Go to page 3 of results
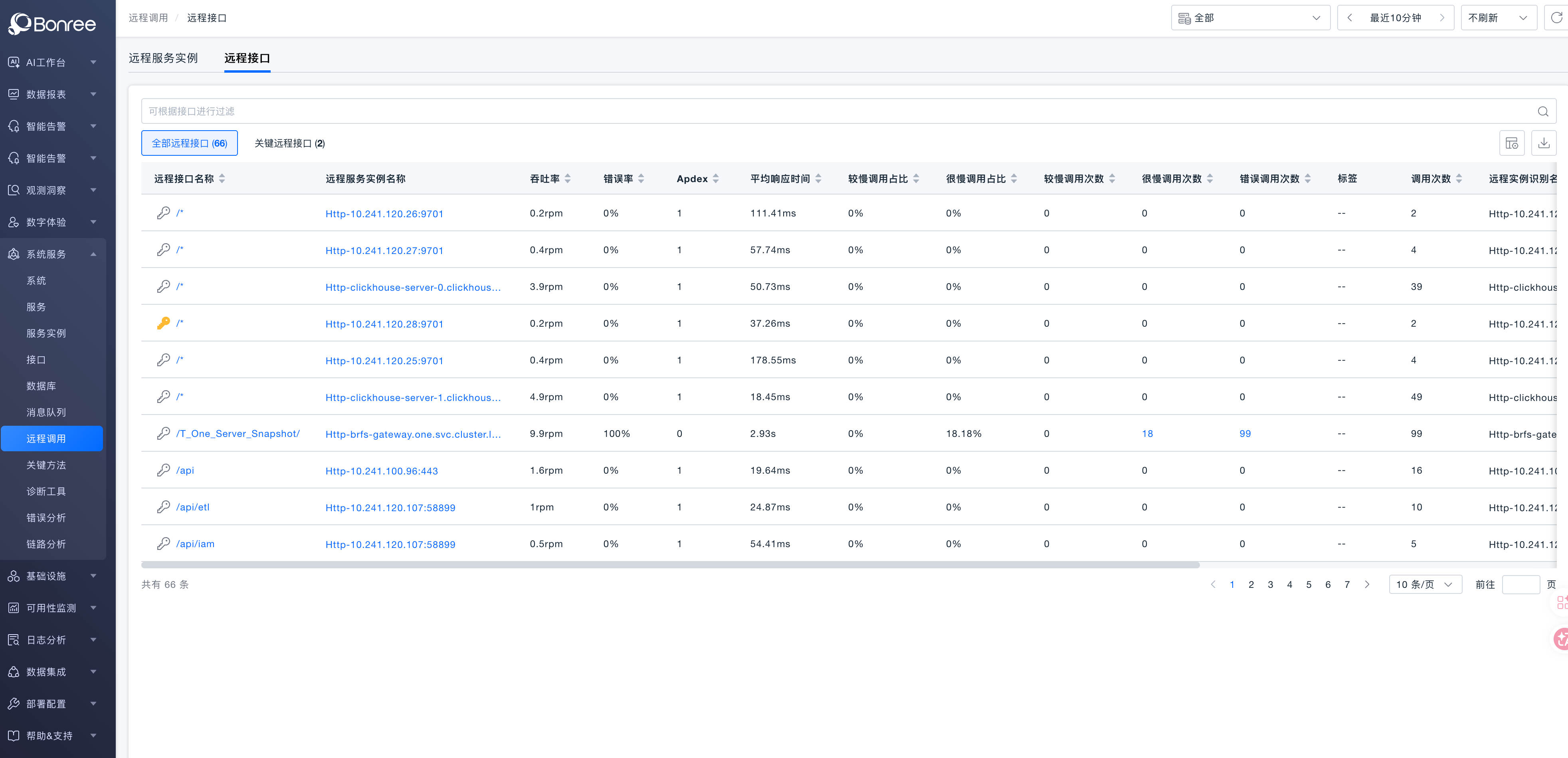The width and height of the screenshot is (1568, 758). [x=1270, y=585]
